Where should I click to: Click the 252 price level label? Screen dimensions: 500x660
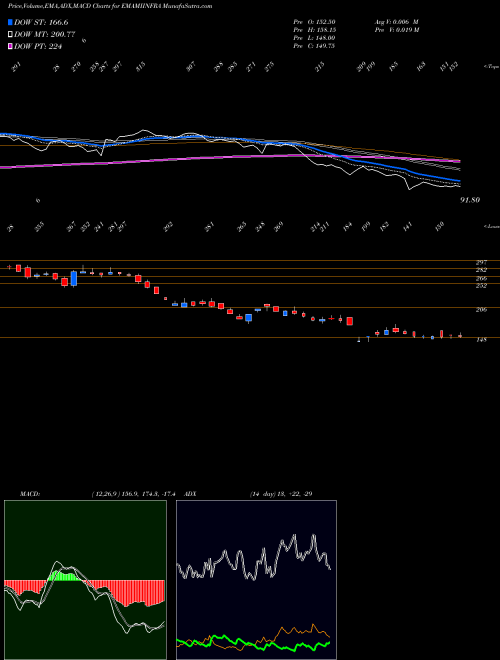coord(481,286)
